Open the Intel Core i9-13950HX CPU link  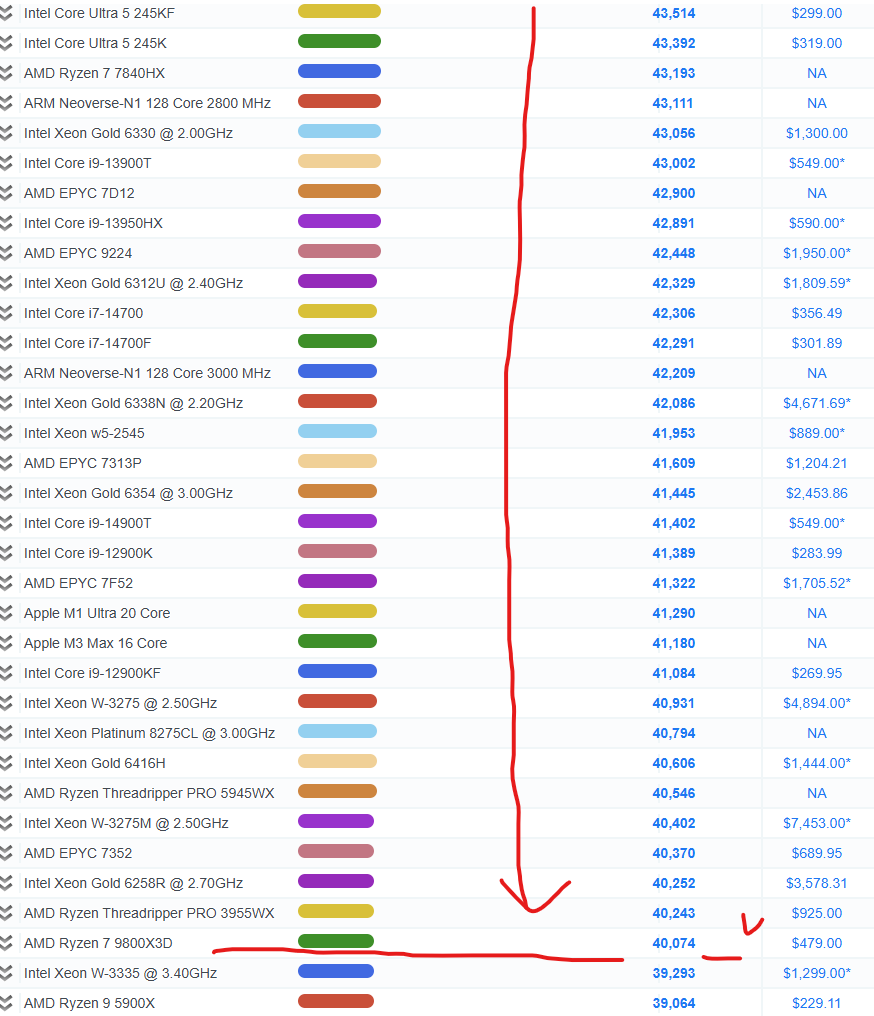[x=93, y=224]
